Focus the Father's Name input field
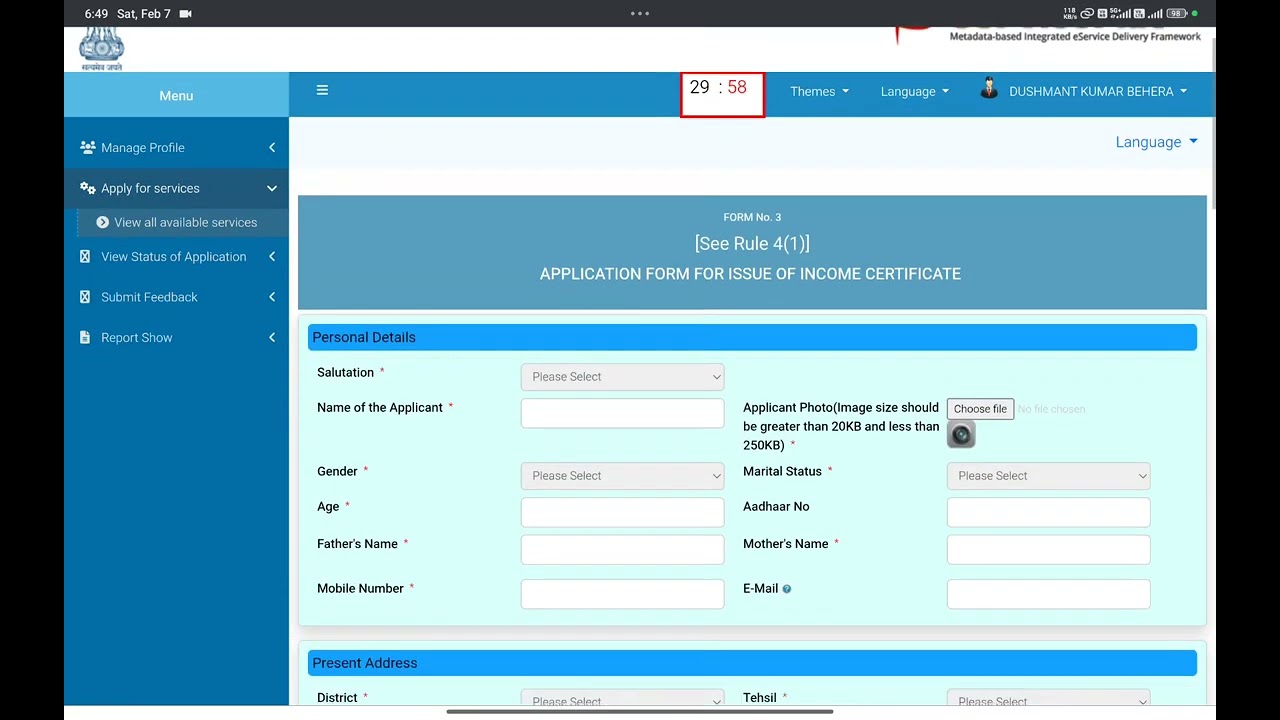Image resolution: width=1280 pixels, height=720 pixels. click(x=622, y=549)
